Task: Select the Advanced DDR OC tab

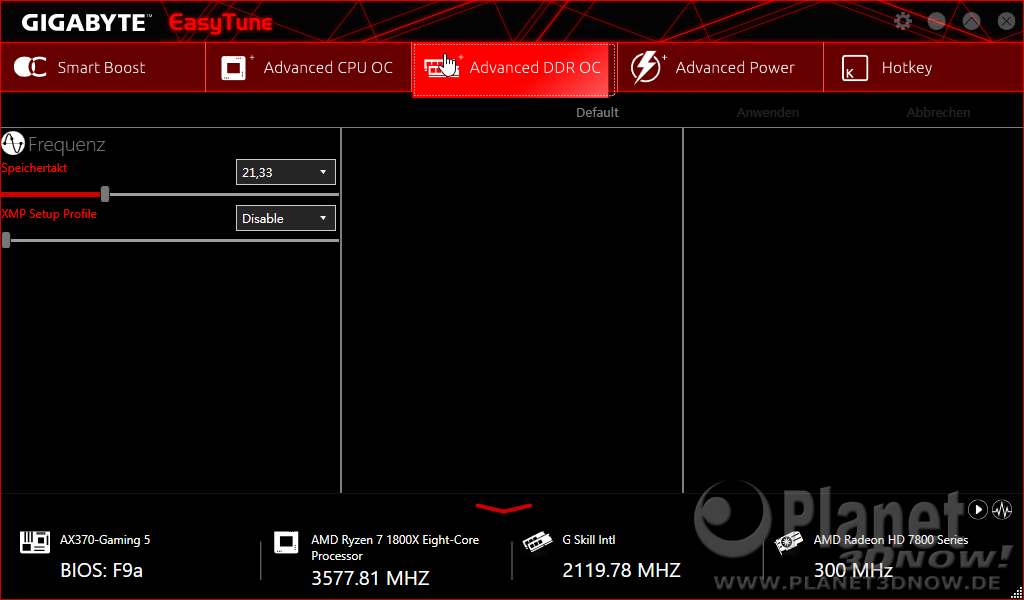Action: [513, 68]
